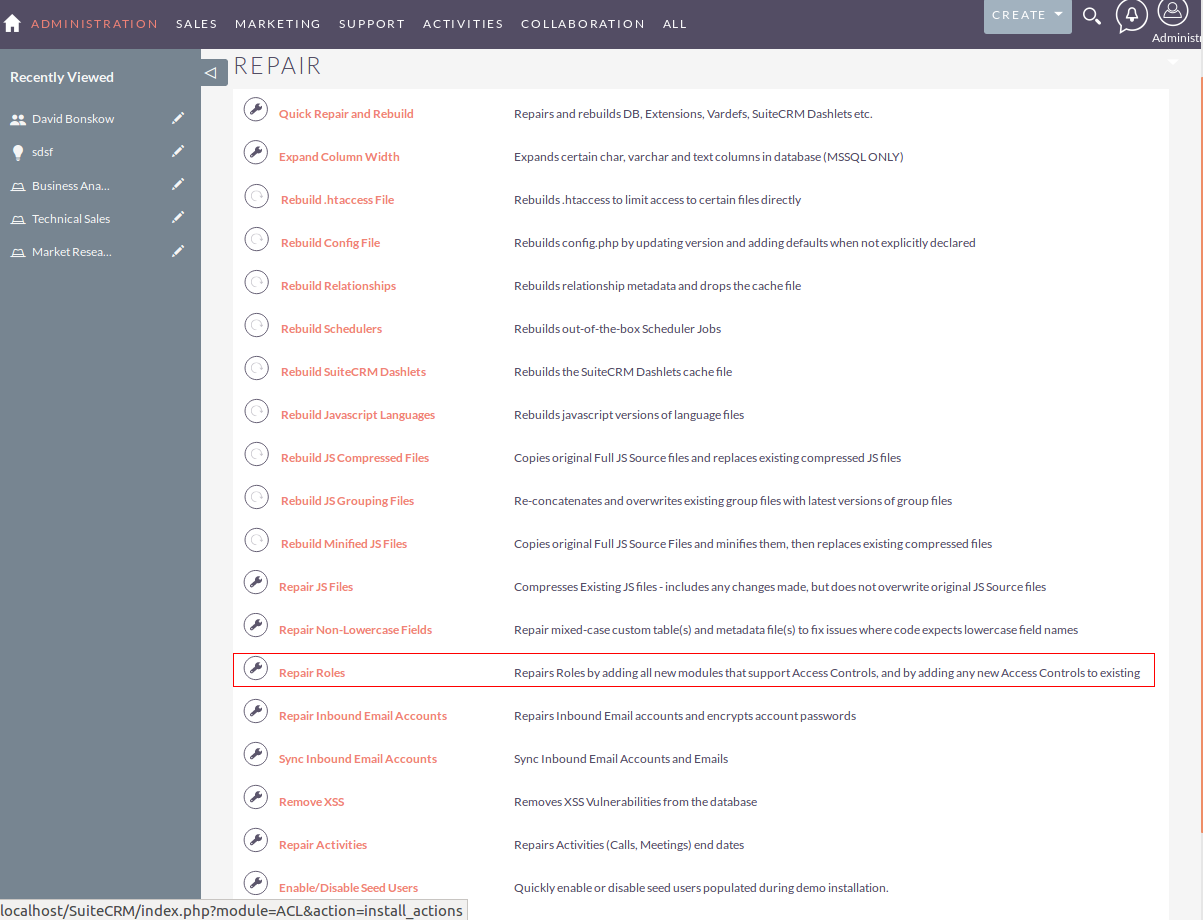Viewport: 1203px width, 920px height.
Task: Click rebuild icon beside Rebuild Minified JS Files
Action: click(x=256, y=540)
